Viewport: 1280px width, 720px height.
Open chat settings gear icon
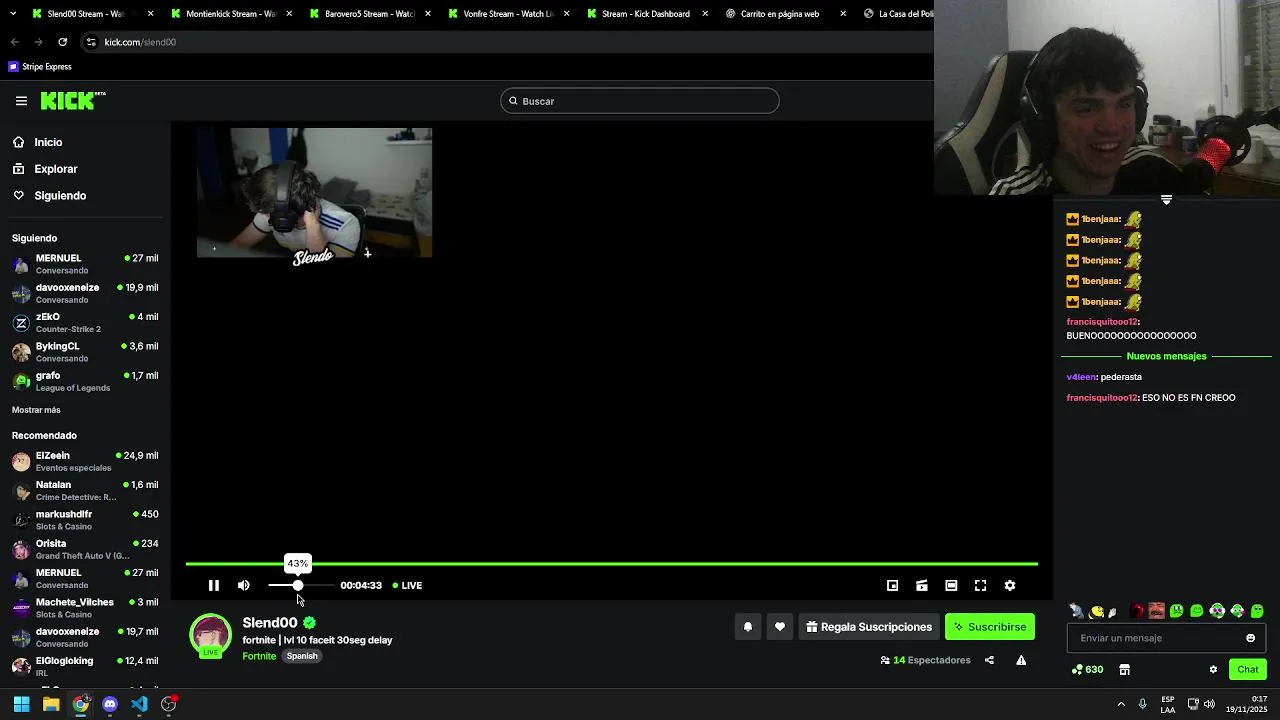pyautogui.click(x=1213, y=670)
